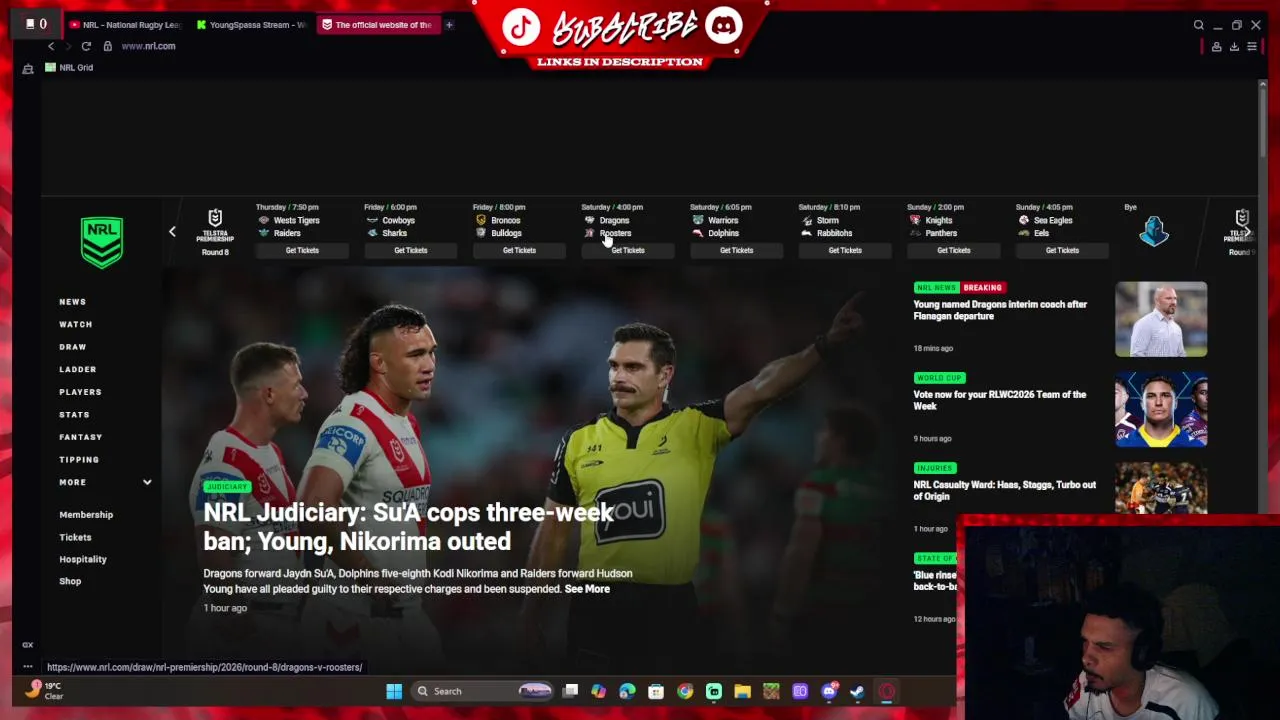Switch to YoungSpassa Stream tab

pyautogui.click(x=252, y=25)
